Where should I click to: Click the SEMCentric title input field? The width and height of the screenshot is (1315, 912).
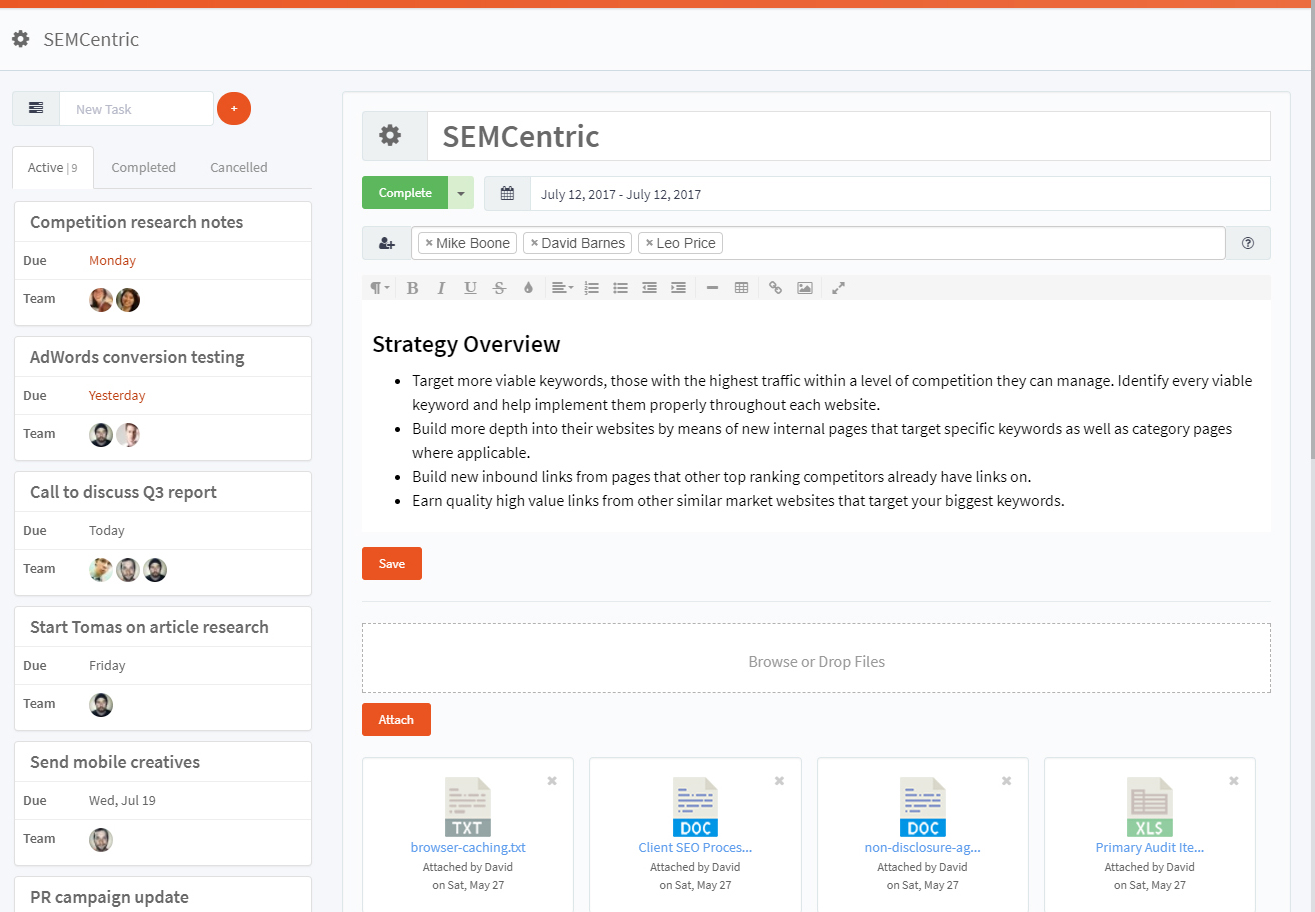pos(849,136)
